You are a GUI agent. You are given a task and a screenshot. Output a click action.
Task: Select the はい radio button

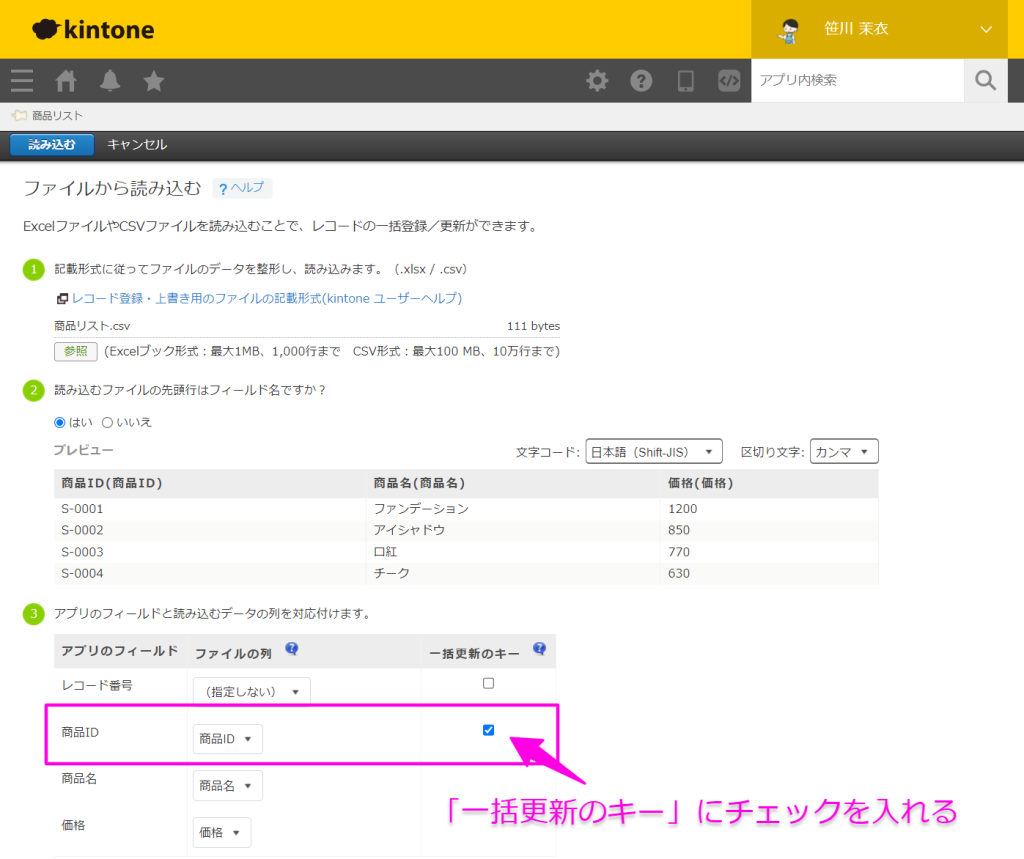(59, 423)
